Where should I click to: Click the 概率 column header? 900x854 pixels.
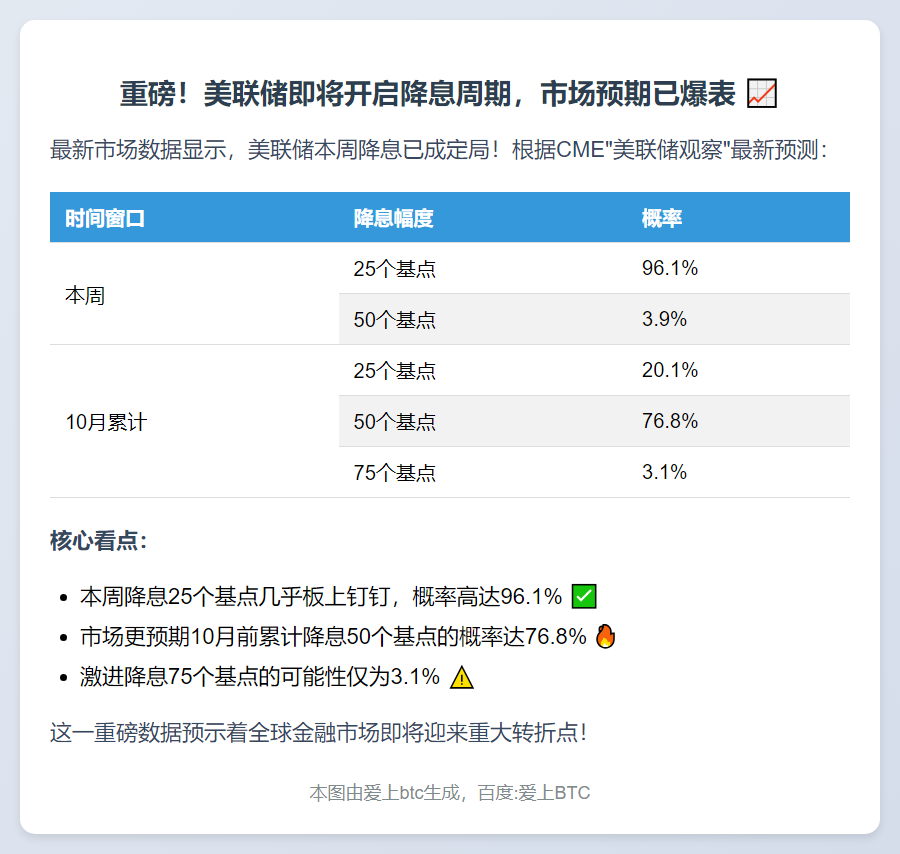coord(662,218)
